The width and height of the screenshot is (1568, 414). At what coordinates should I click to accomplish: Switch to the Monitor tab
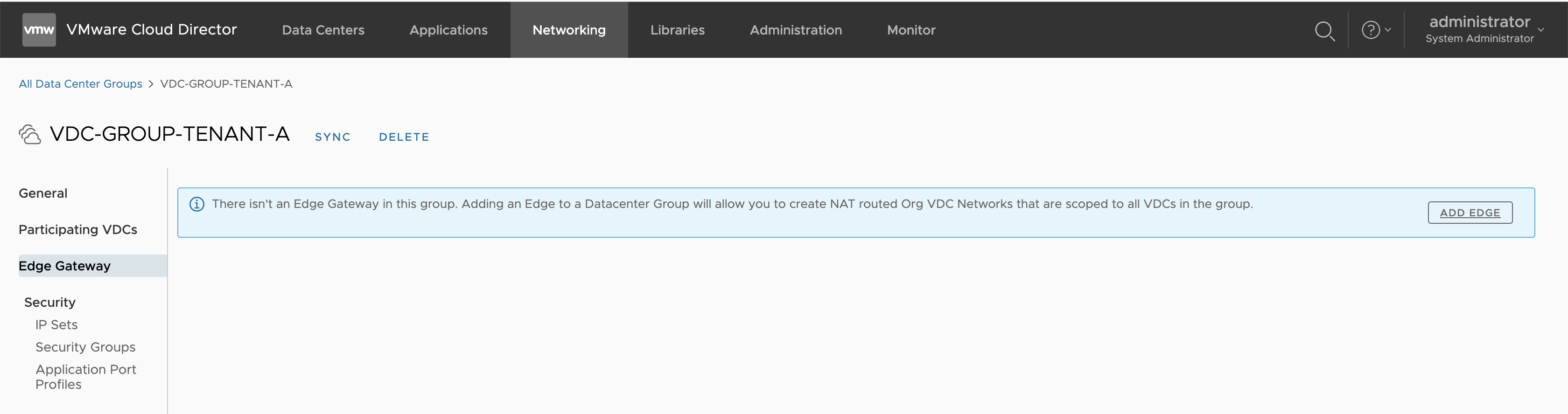click(910, 30)
